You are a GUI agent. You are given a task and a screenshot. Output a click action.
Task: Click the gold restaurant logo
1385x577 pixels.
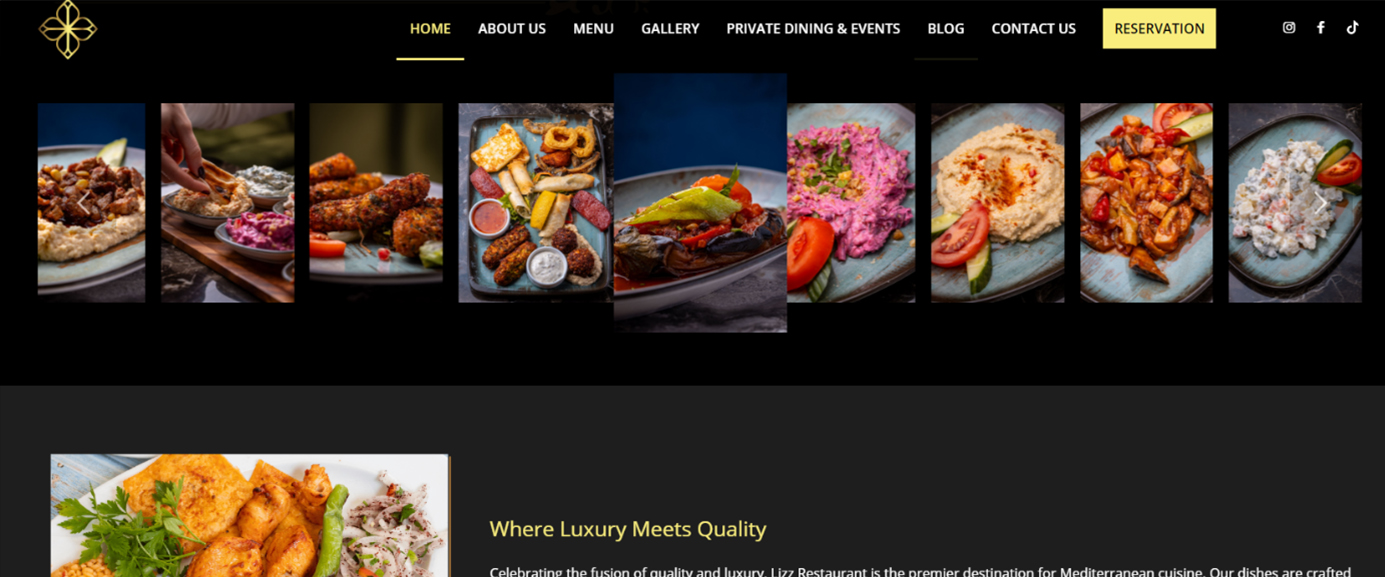pos(68,29)
